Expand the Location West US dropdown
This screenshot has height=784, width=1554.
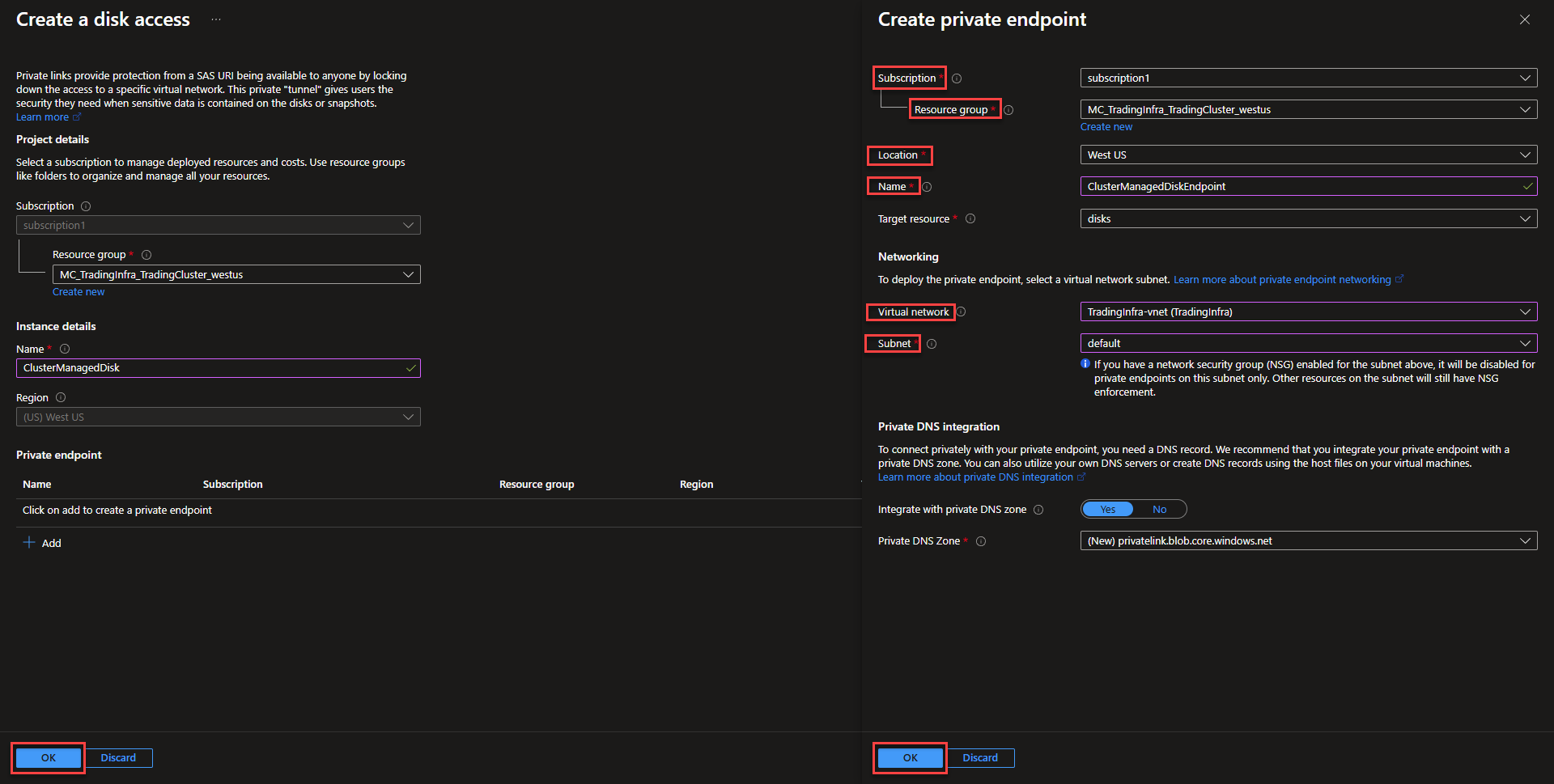coord(1308,155)
